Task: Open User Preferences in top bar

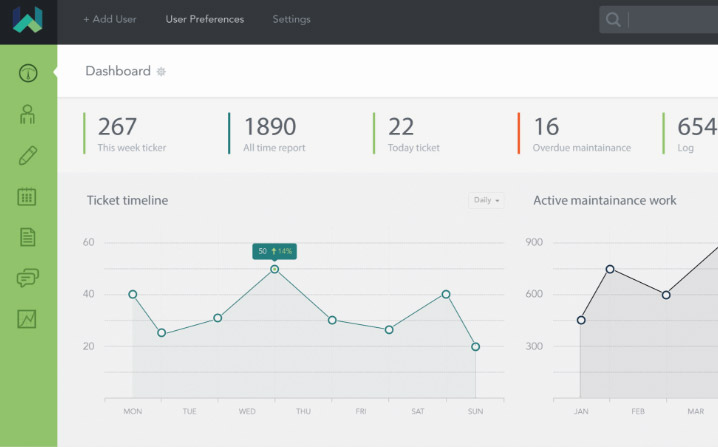Action: pos(204,19)
